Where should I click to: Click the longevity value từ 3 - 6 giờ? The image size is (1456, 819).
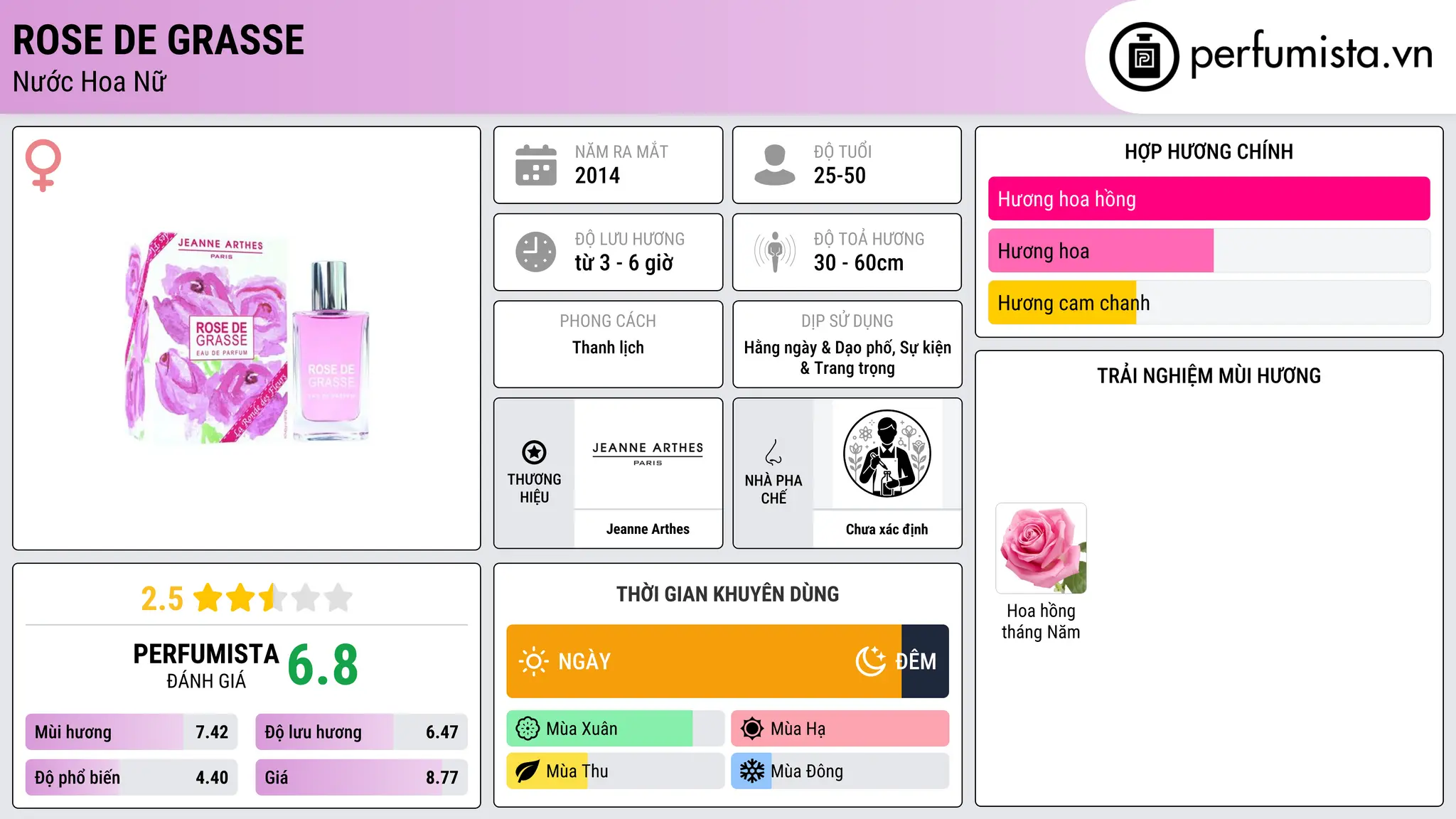pos(623,263)
